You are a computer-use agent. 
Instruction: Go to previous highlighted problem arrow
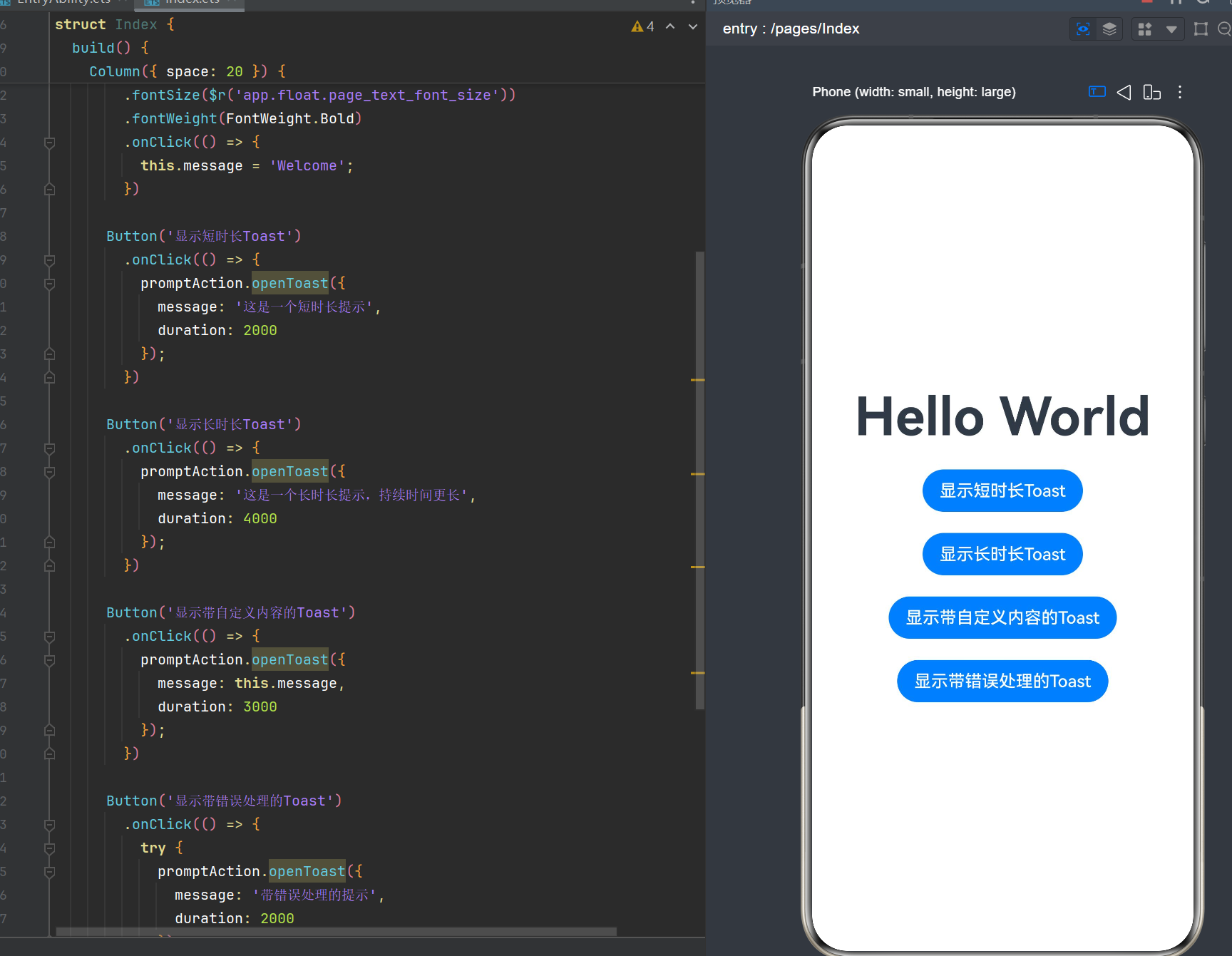click(x=670, y=26)
